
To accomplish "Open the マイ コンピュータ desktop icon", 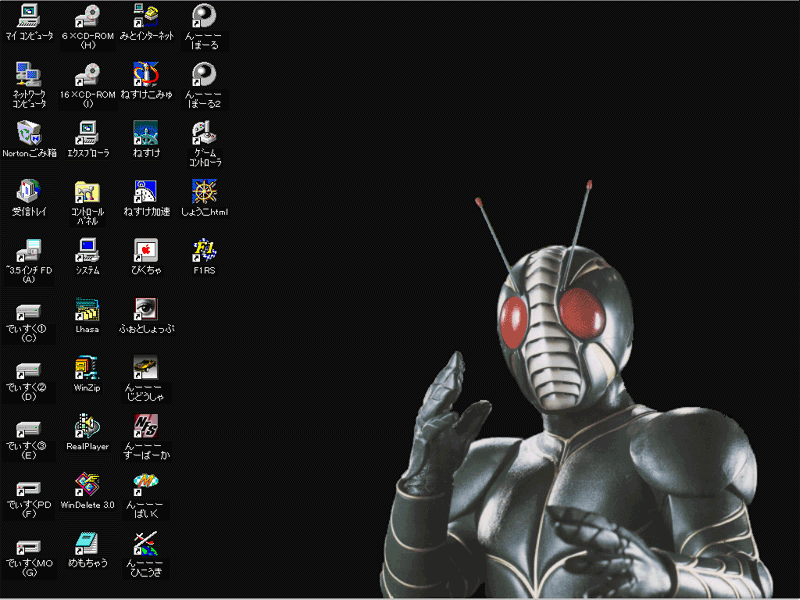I will coord(29,16).
